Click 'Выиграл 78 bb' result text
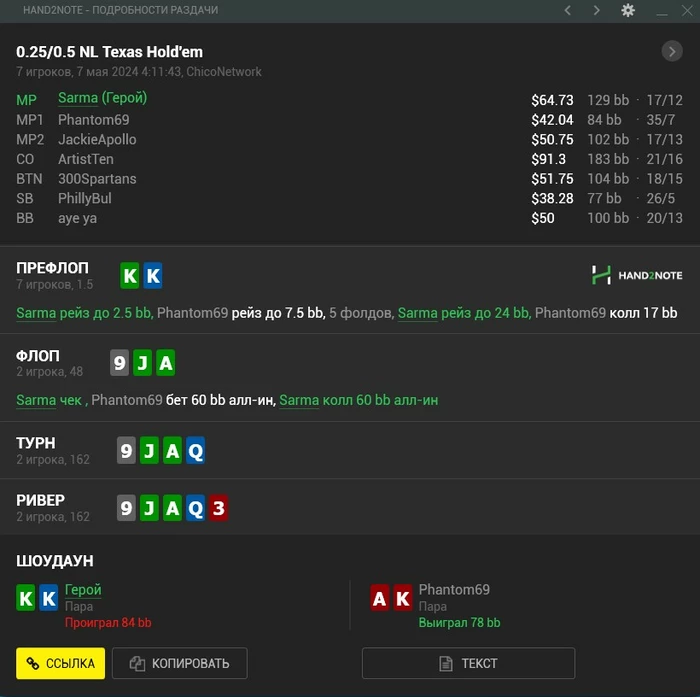700x697 pixels. point(459,622)
